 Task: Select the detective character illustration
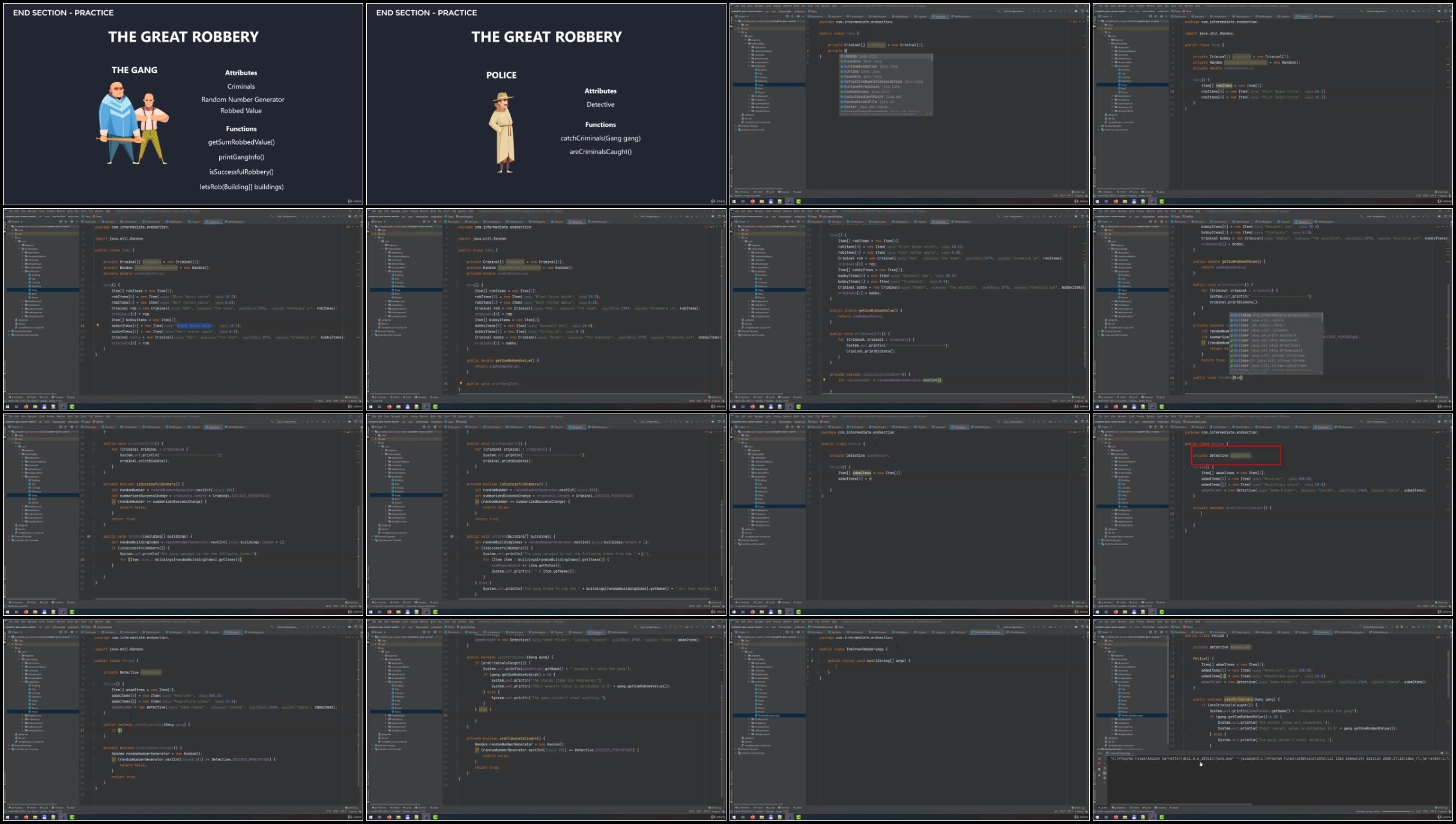click(502, 132)
